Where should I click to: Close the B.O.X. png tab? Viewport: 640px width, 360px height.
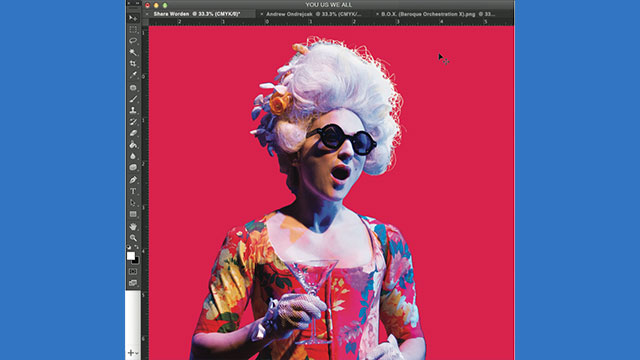coord(377,14)
